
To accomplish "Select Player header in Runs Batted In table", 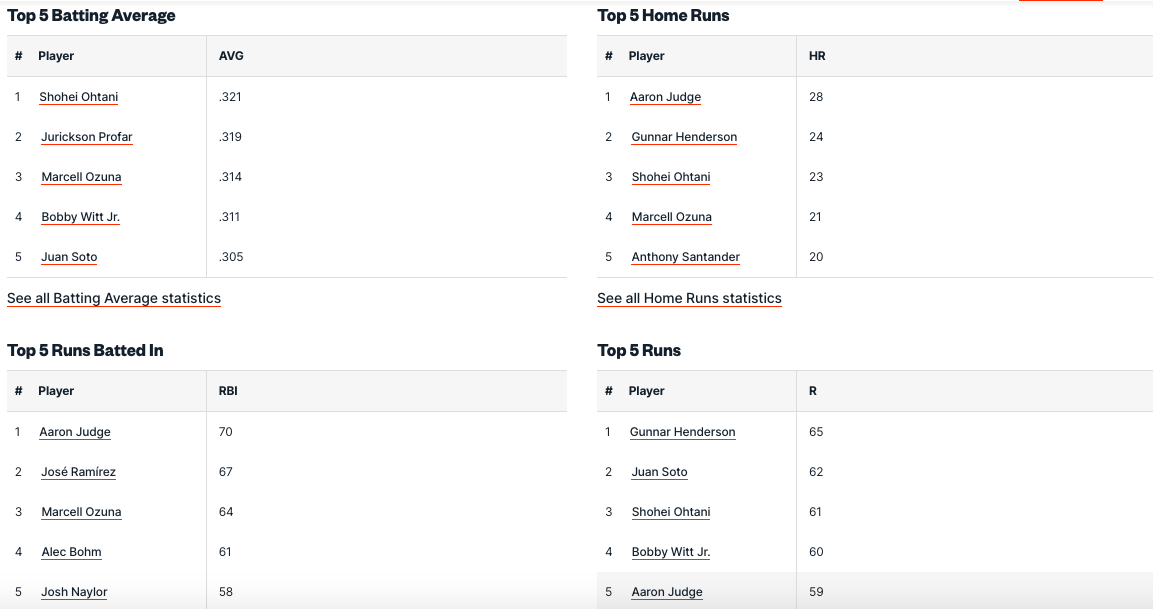I will pos(56,391).
